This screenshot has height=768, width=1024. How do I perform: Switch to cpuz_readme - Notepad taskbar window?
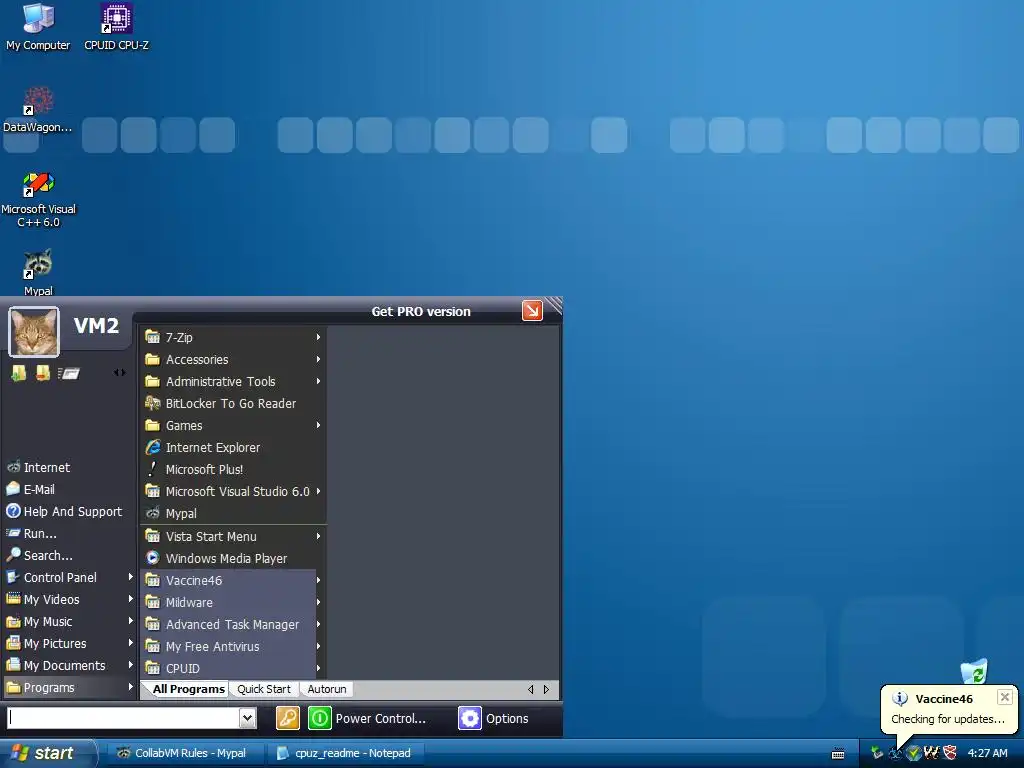point(345,753)
